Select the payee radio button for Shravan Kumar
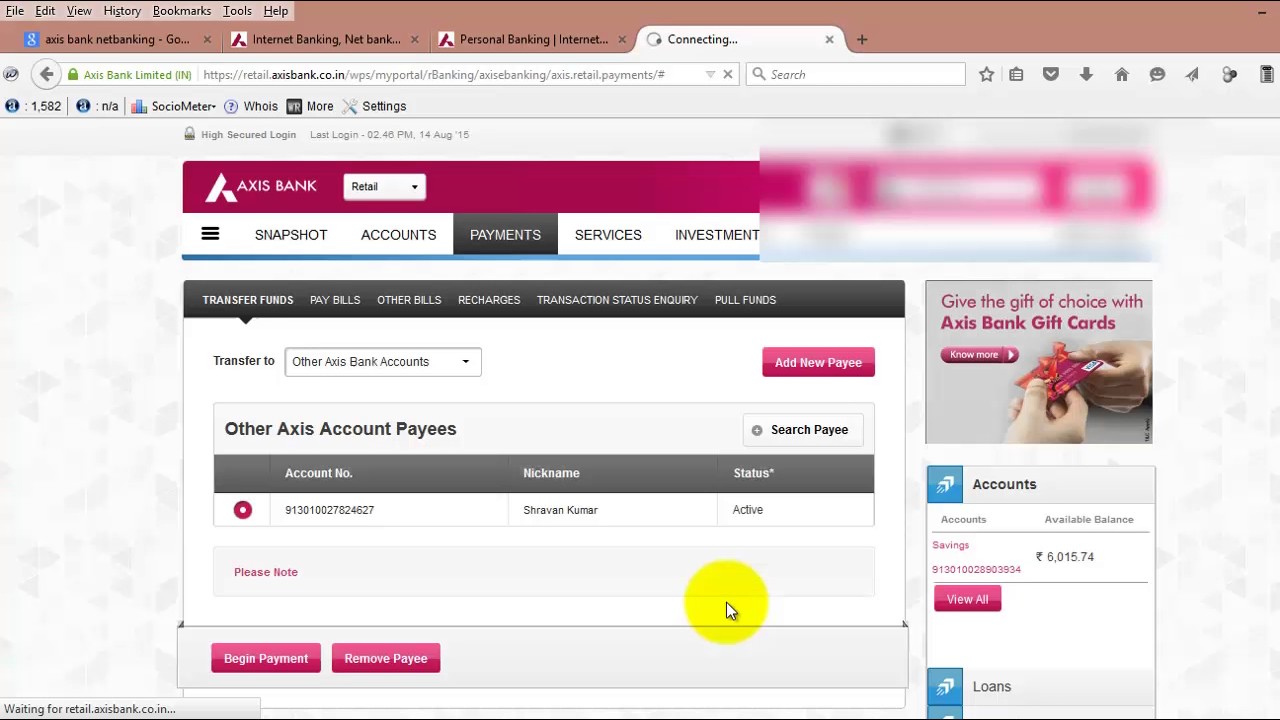Viewport: 1280px width, 720px height. [x=242, y=510]
